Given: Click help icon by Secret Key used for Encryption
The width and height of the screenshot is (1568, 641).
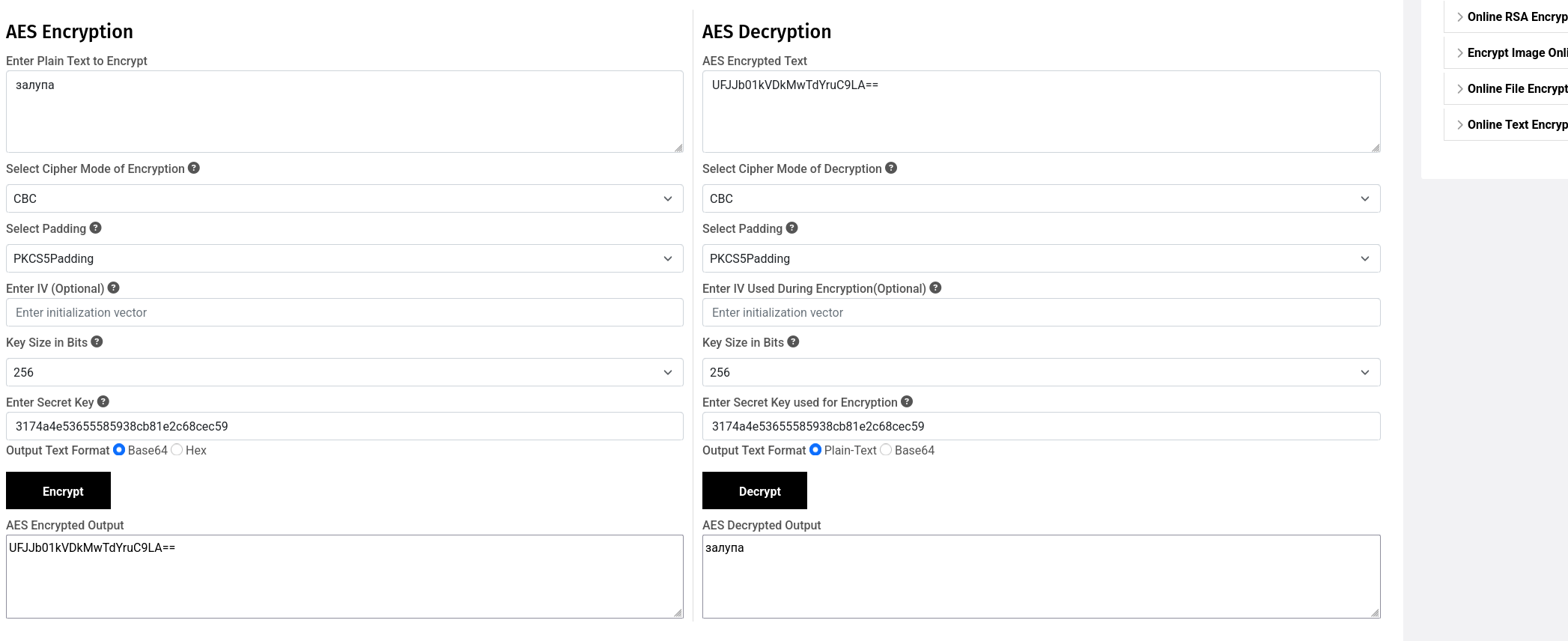Looking at the screenshot, I should click(x=907, y=401).
